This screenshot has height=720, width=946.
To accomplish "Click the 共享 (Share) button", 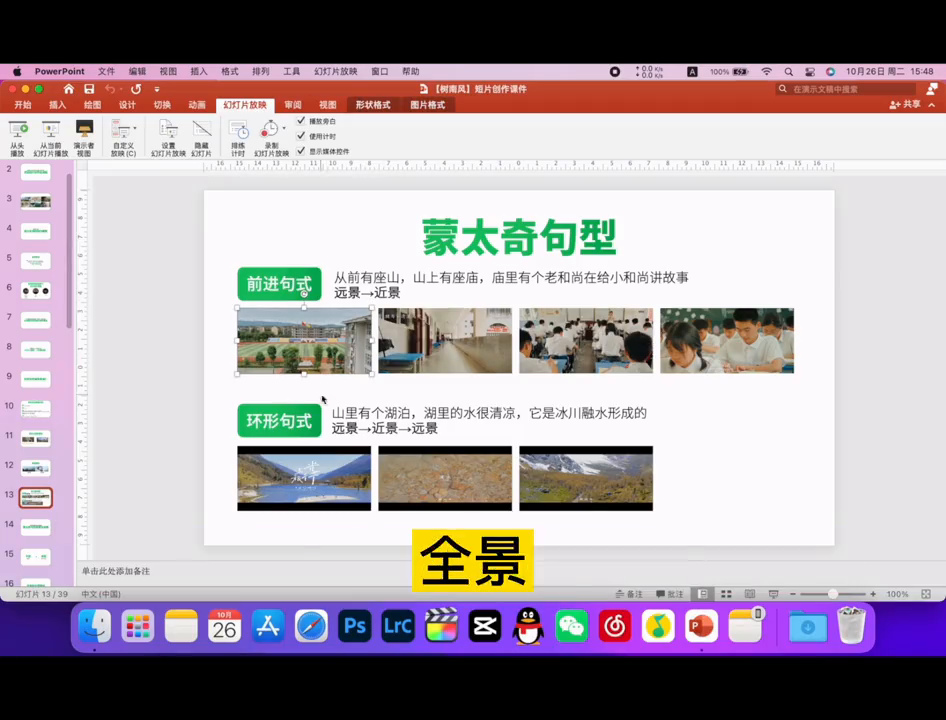I will 905,104.
